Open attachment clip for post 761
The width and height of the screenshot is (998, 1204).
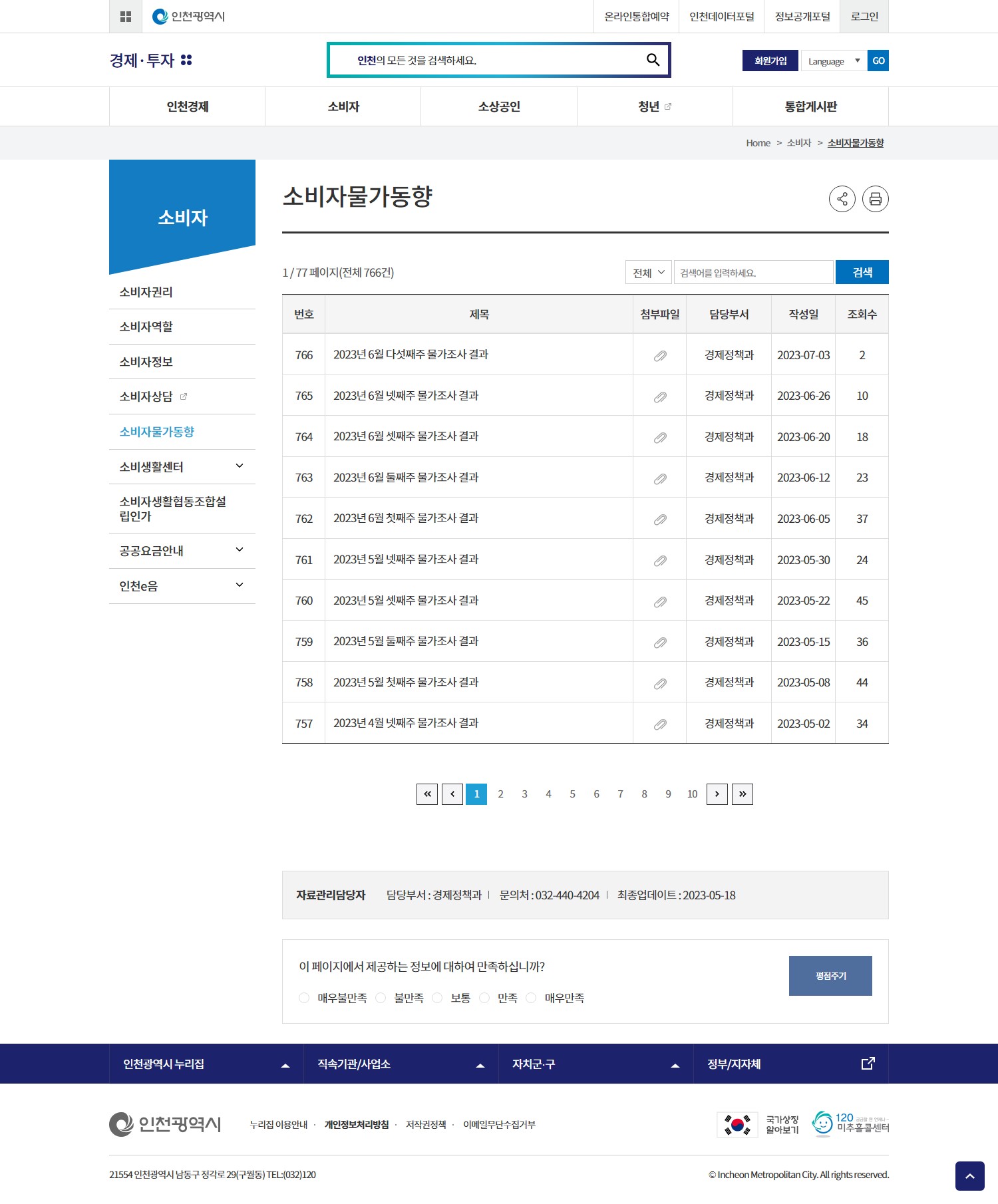[x=660, y=561]
